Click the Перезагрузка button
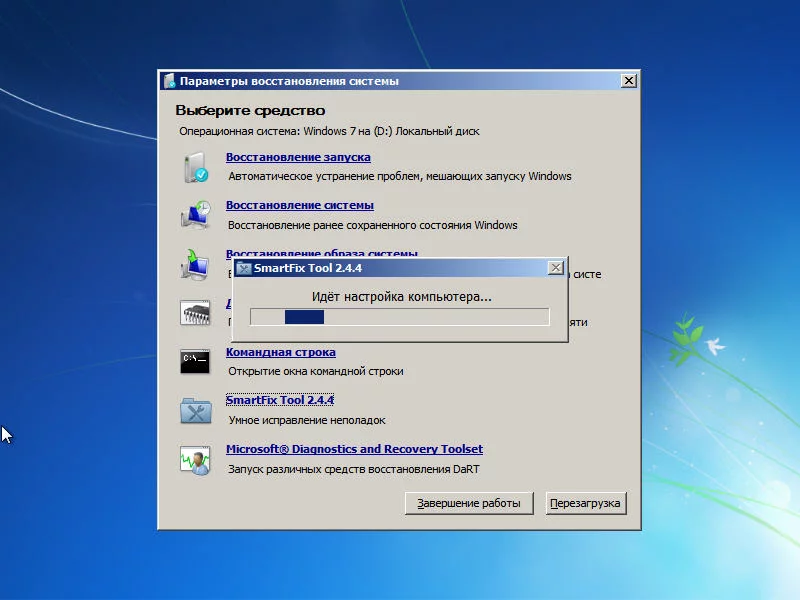The width and height of the screenshot is (800, 600). [x=585, y=503]
